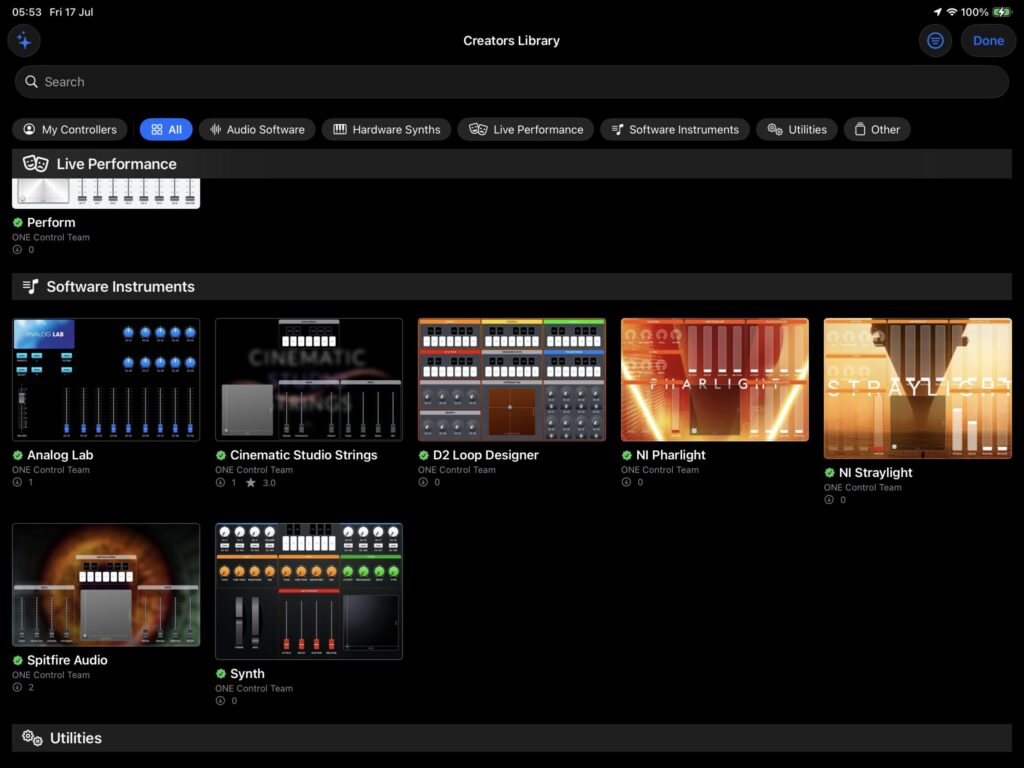
Task: Tap the Wi-Fi icon in status bar
Action: click(x=952, y=12)
